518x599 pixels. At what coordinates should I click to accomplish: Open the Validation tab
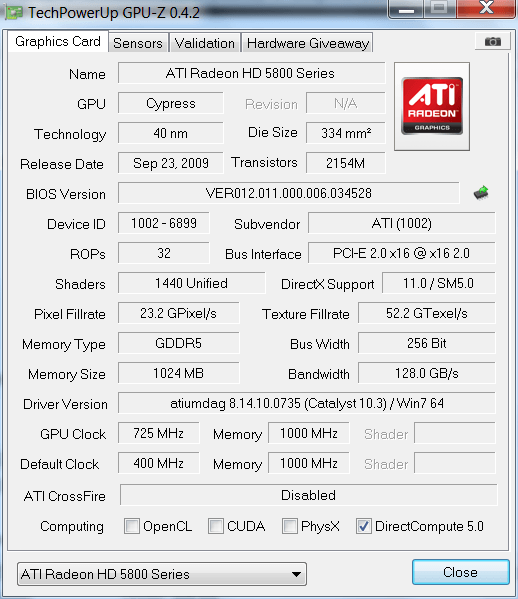(x=205, y=43)
